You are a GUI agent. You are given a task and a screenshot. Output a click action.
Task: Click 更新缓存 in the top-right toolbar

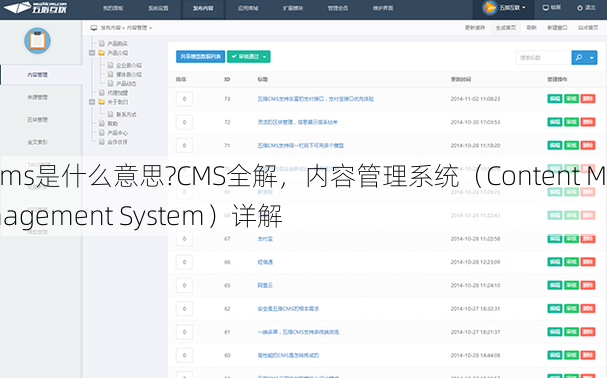(475, 27)
